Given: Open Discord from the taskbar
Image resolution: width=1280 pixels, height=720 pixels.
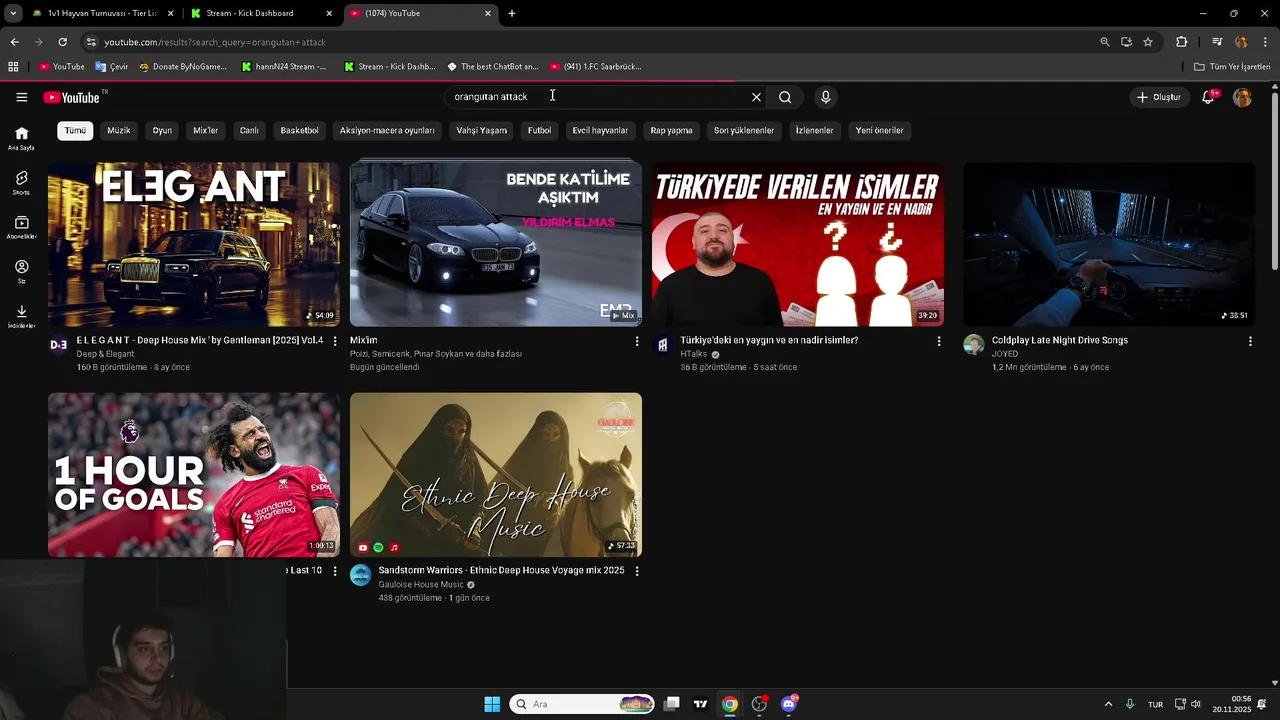Looking at the screenshot, I should [789, 704].
